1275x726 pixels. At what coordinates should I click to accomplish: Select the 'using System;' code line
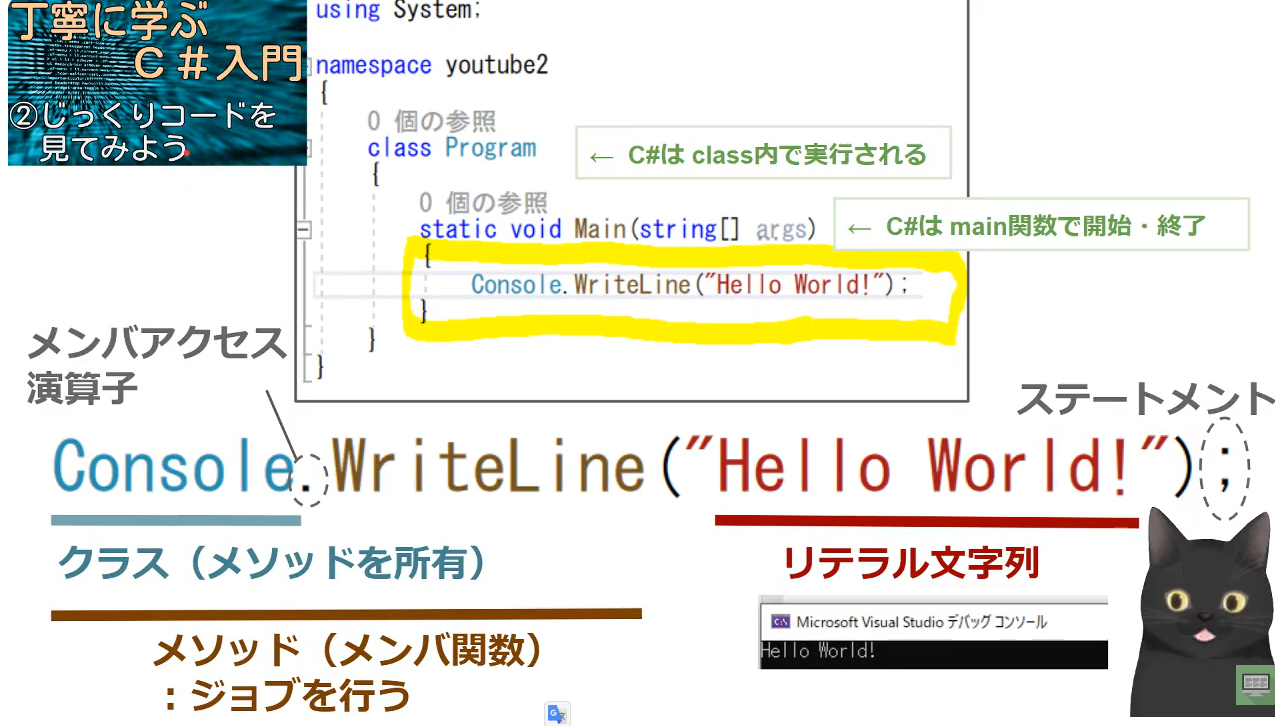click(x=398, y=11)
